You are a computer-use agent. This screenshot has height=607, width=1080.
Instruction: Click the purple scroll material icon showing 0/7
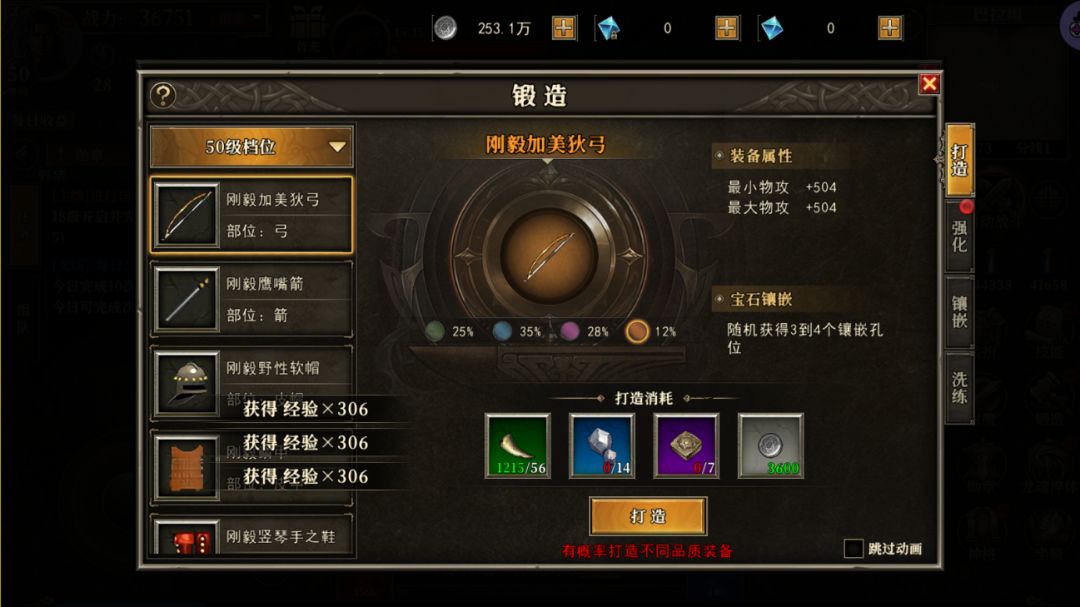(686, 446)
